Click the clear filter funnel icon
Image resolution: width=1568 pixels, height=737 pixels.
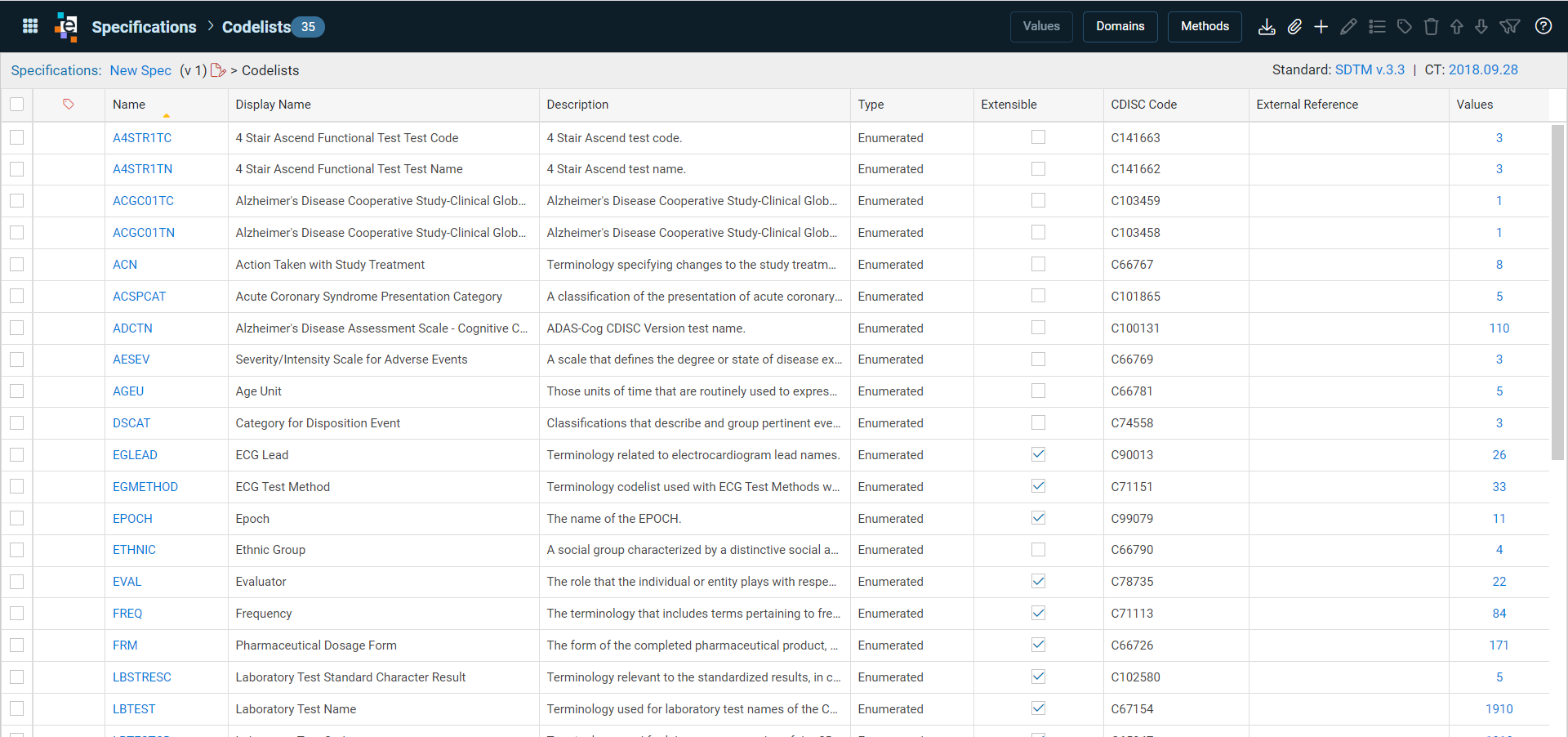(x=1510, y=27)
